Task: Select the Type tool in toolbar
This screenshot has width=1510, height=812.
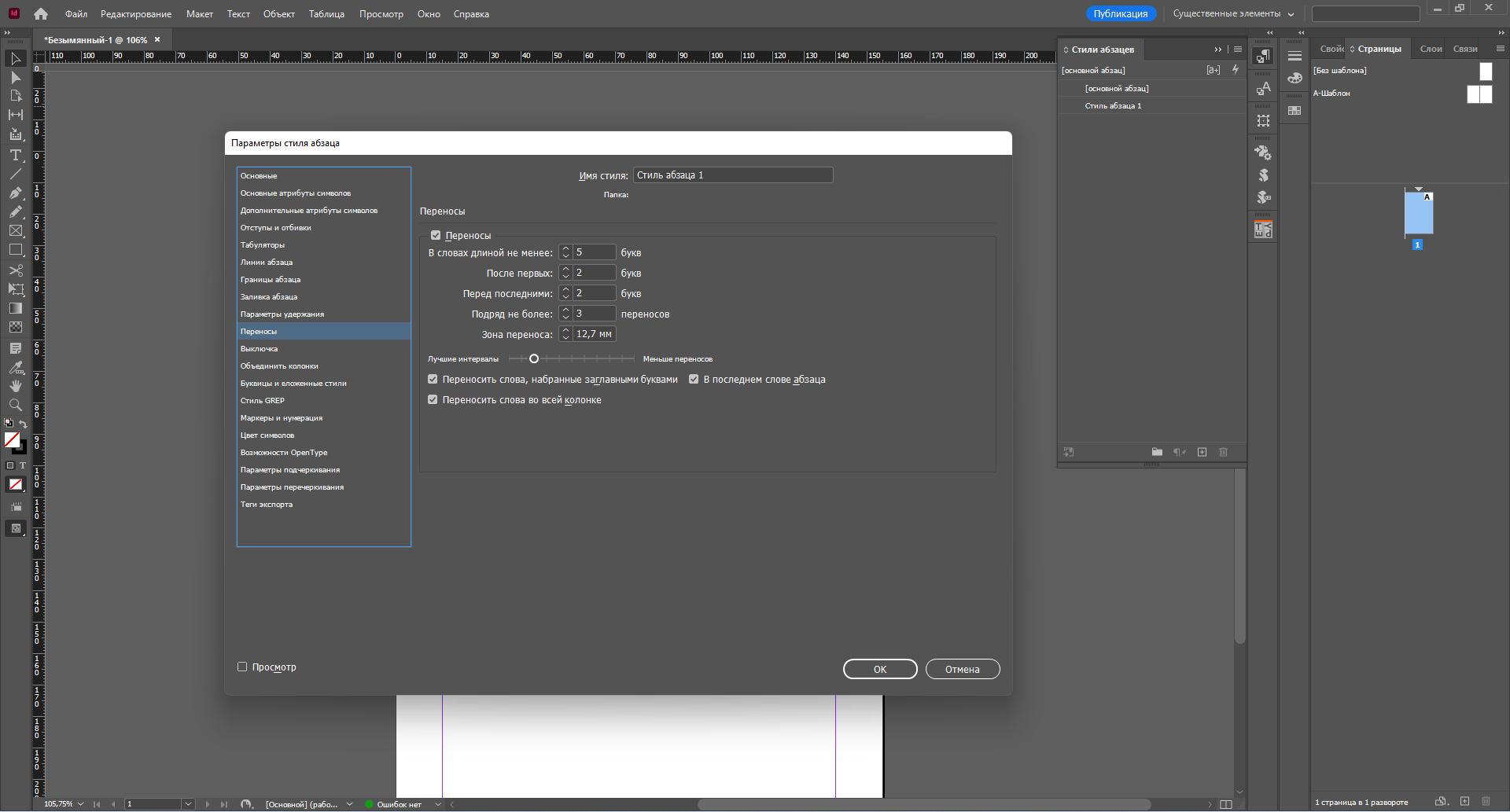Action: [15, 155]
